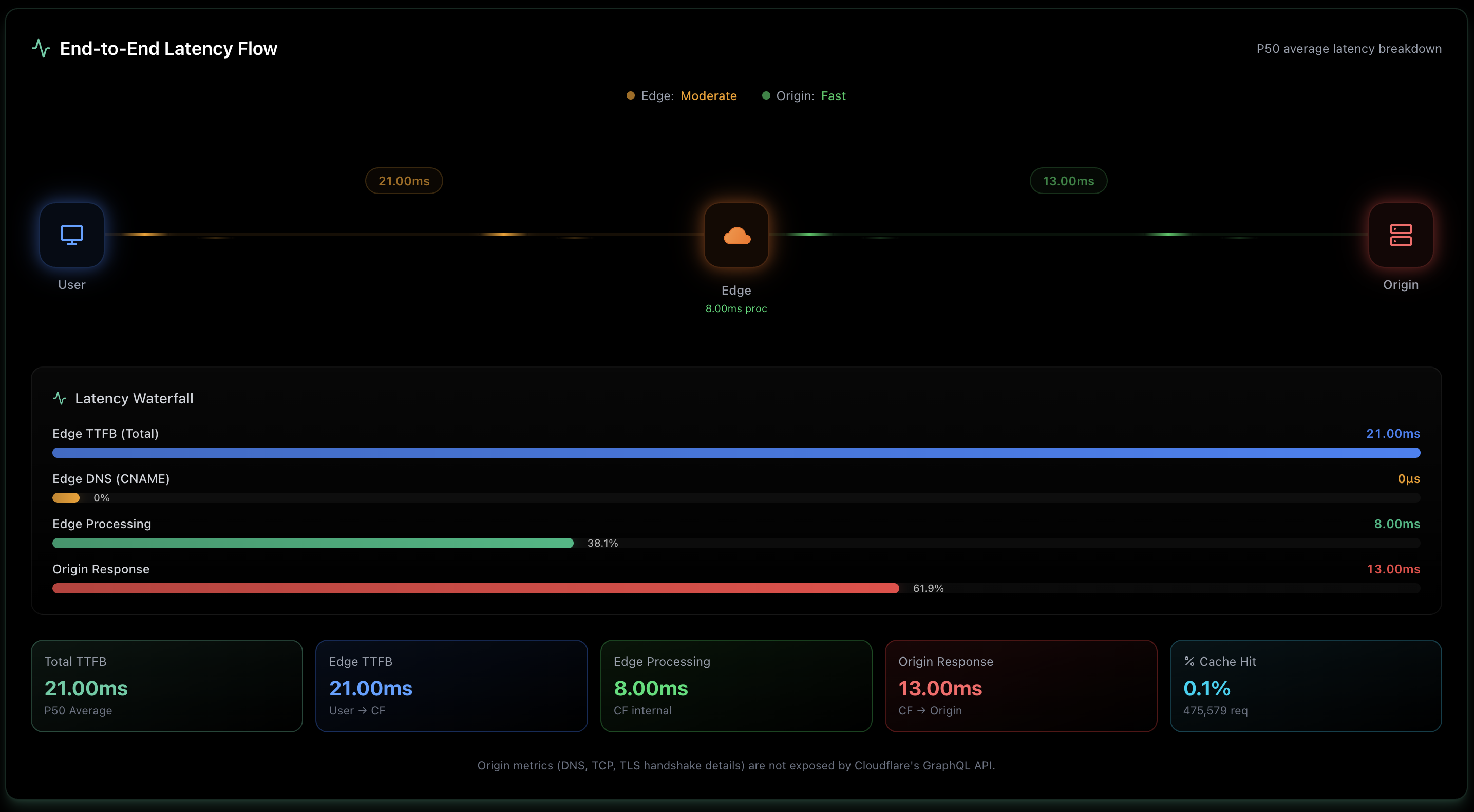1474x812 pixels.
Task: Click the pulse icon beside End-to-End Latency Flow
Action: 41,49
